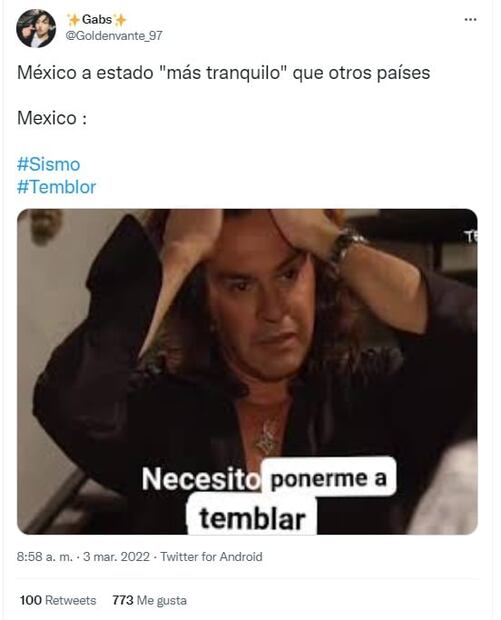Open the Twitter for Android source link

coord(211,557)
